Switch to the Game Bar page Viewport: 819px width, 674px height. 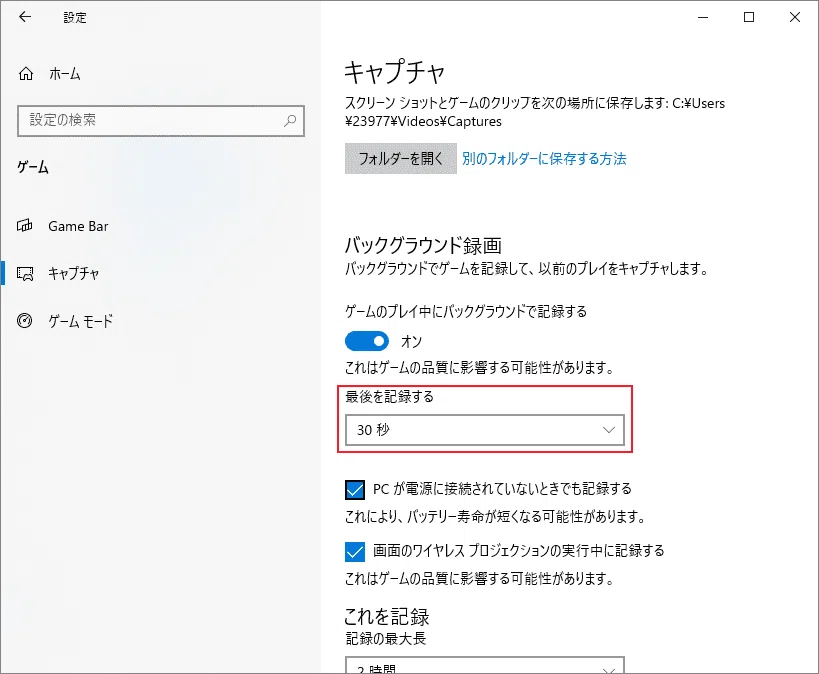[78, 226]
